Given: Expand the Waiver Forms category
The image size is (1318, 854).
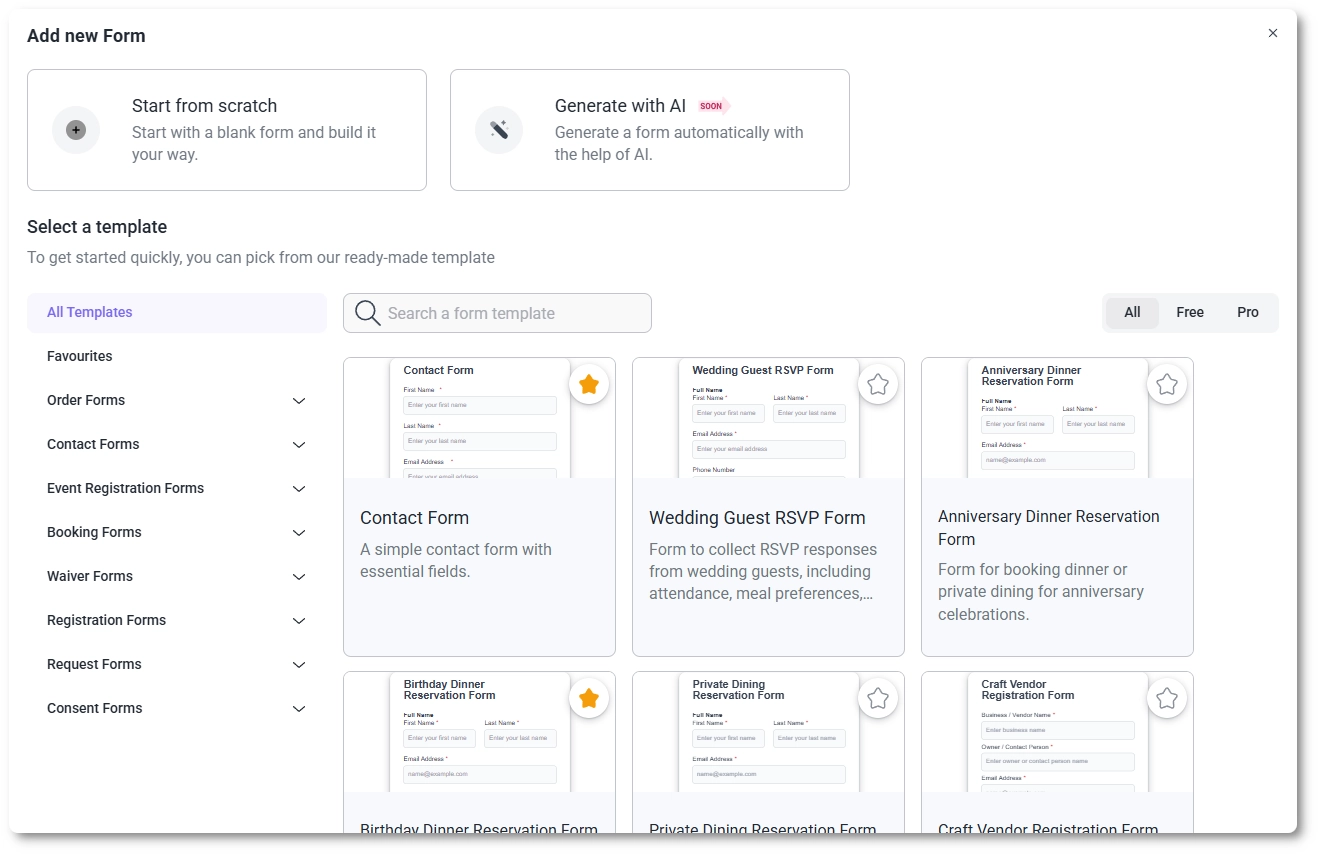Looking at the screenshot, I should click(x=177, y=576).
